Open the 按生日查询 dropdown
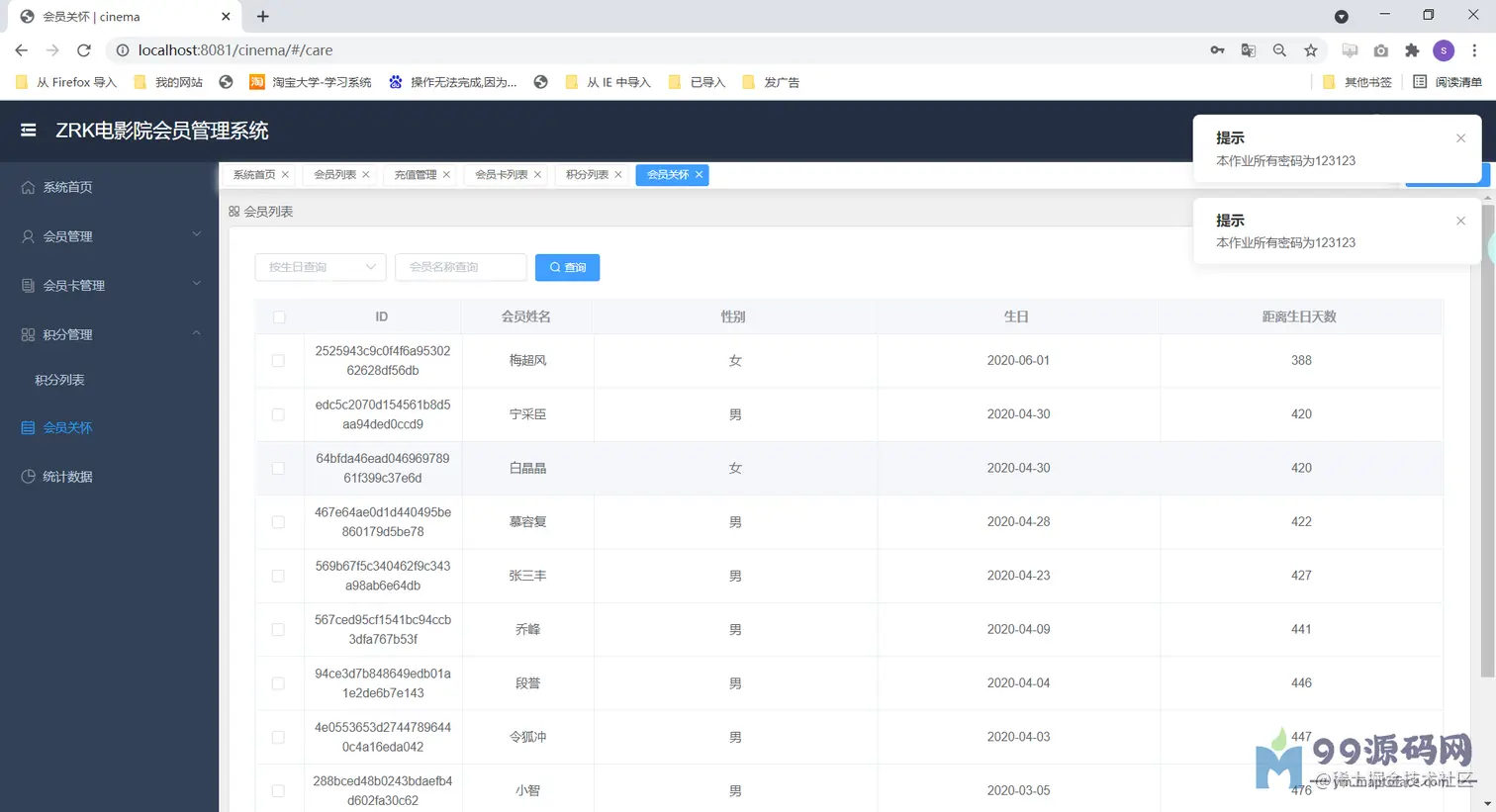The width and height of the screenshot is (1496, 812). pos(321,267)
